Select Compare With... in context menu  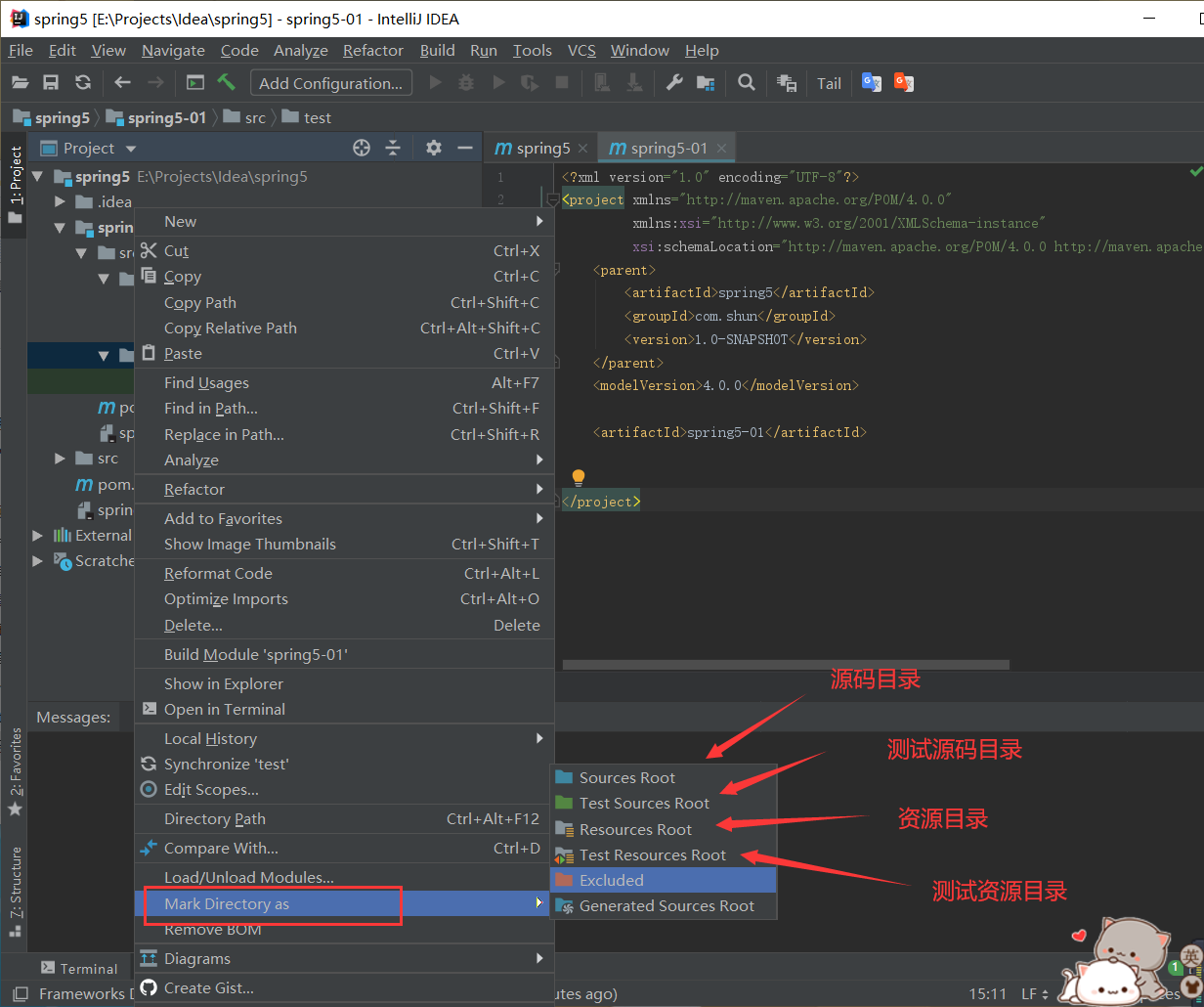point(344,848)
